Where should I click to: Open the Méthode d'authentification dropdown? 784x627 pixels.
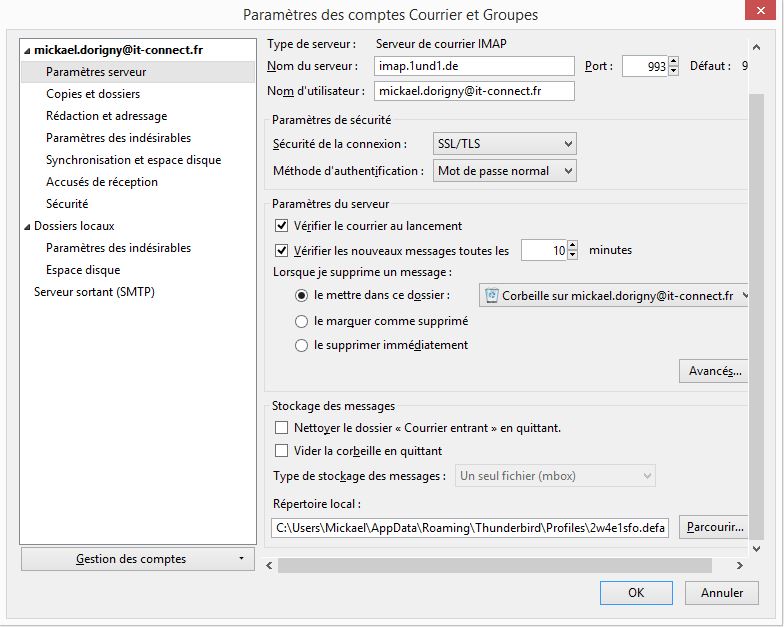click(x=504, y=171)
